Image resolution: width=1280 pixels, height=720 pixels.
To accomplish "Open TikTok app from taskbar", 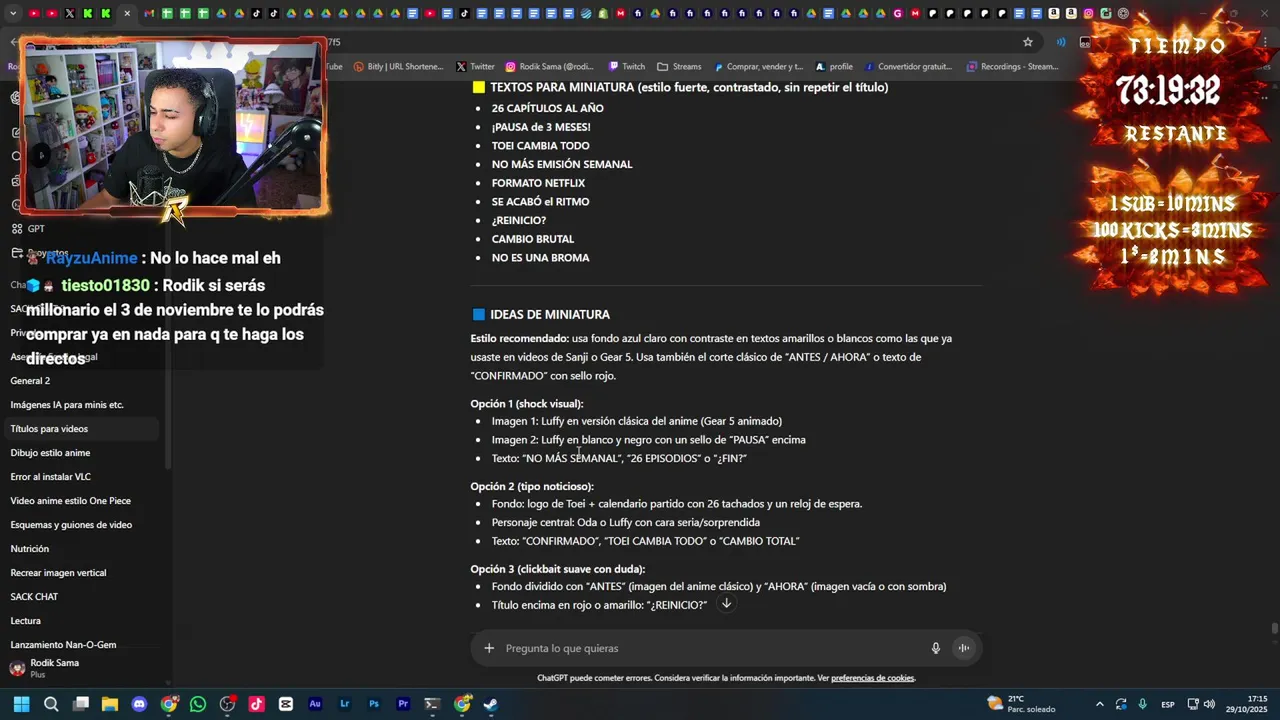I will (x=257, y=704).
